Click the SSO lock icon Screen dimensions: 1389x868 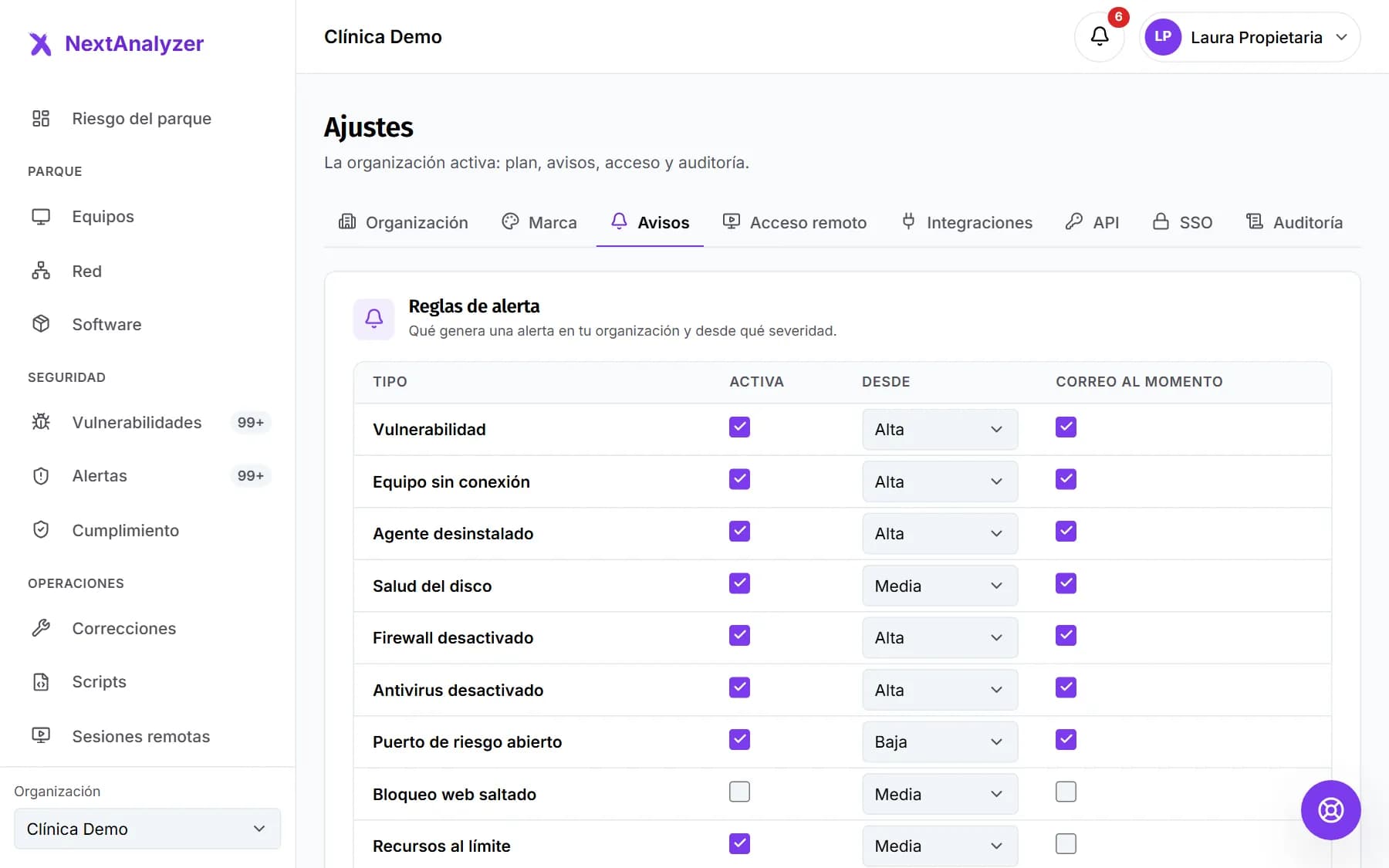(1161, 222)
